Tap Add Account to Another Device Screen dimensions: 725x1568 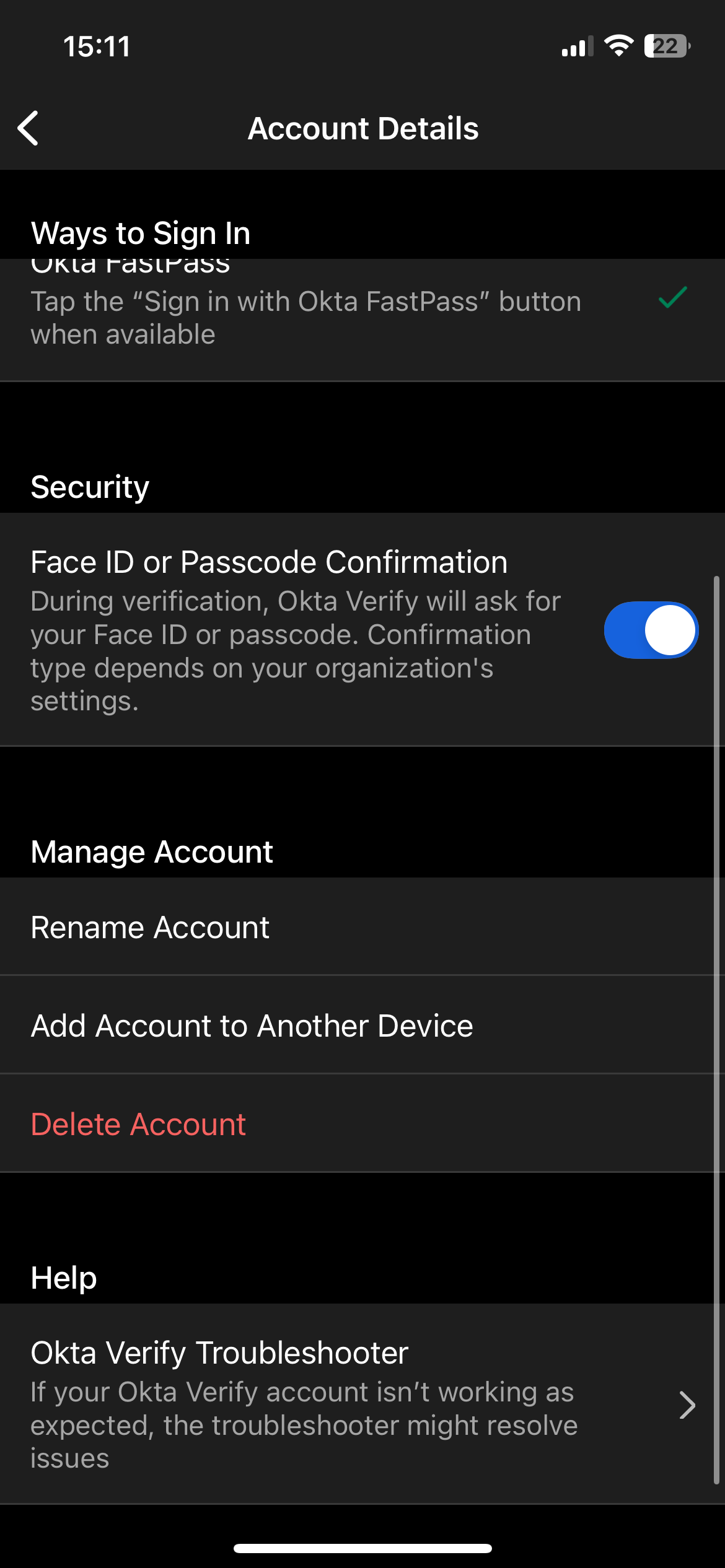(x=251, y=1025)
